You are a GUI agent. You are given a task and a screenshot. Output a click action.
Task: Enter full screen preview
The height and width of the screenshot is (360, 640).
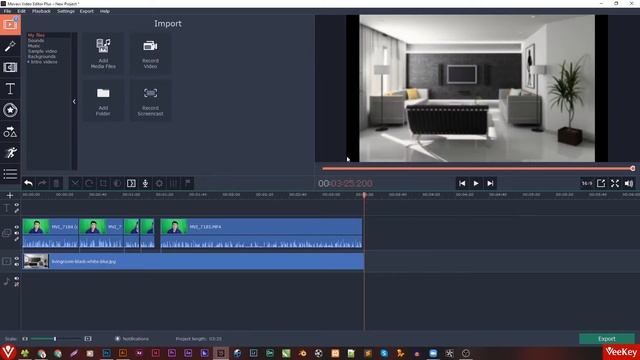coord(615,184)
